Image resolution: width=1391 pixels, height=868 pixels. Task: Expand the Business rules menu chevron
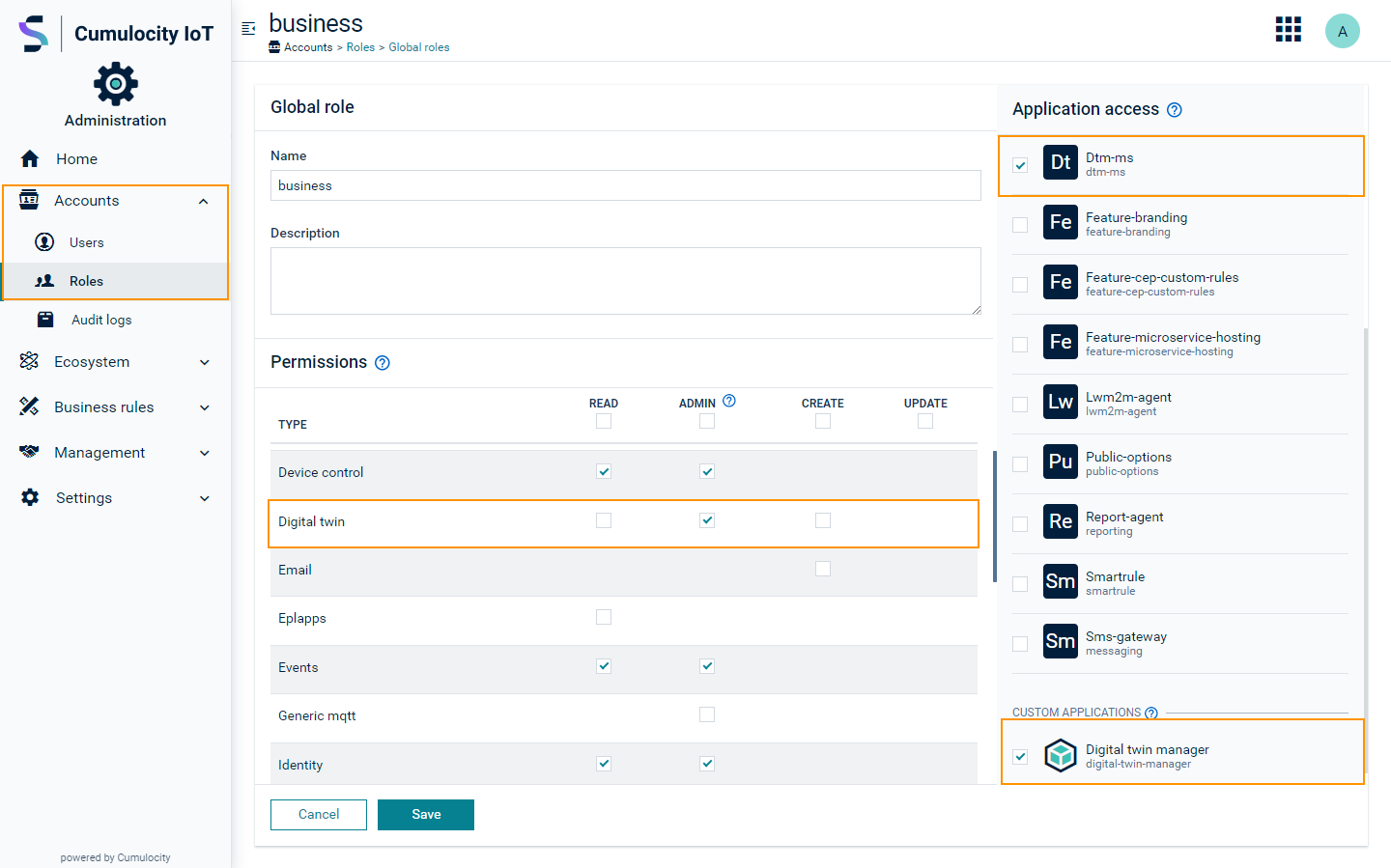(x=204, y=407)
